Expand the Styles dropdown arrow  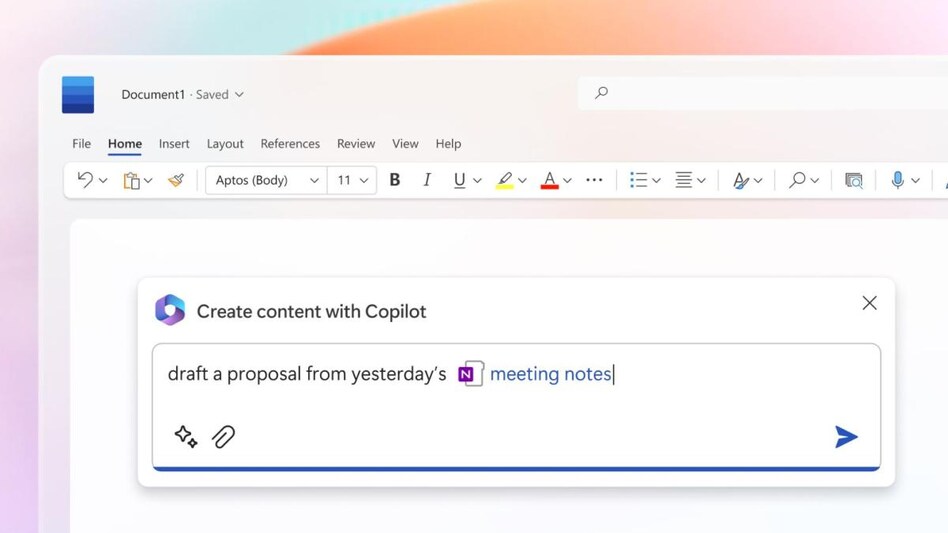click(758, 180)
